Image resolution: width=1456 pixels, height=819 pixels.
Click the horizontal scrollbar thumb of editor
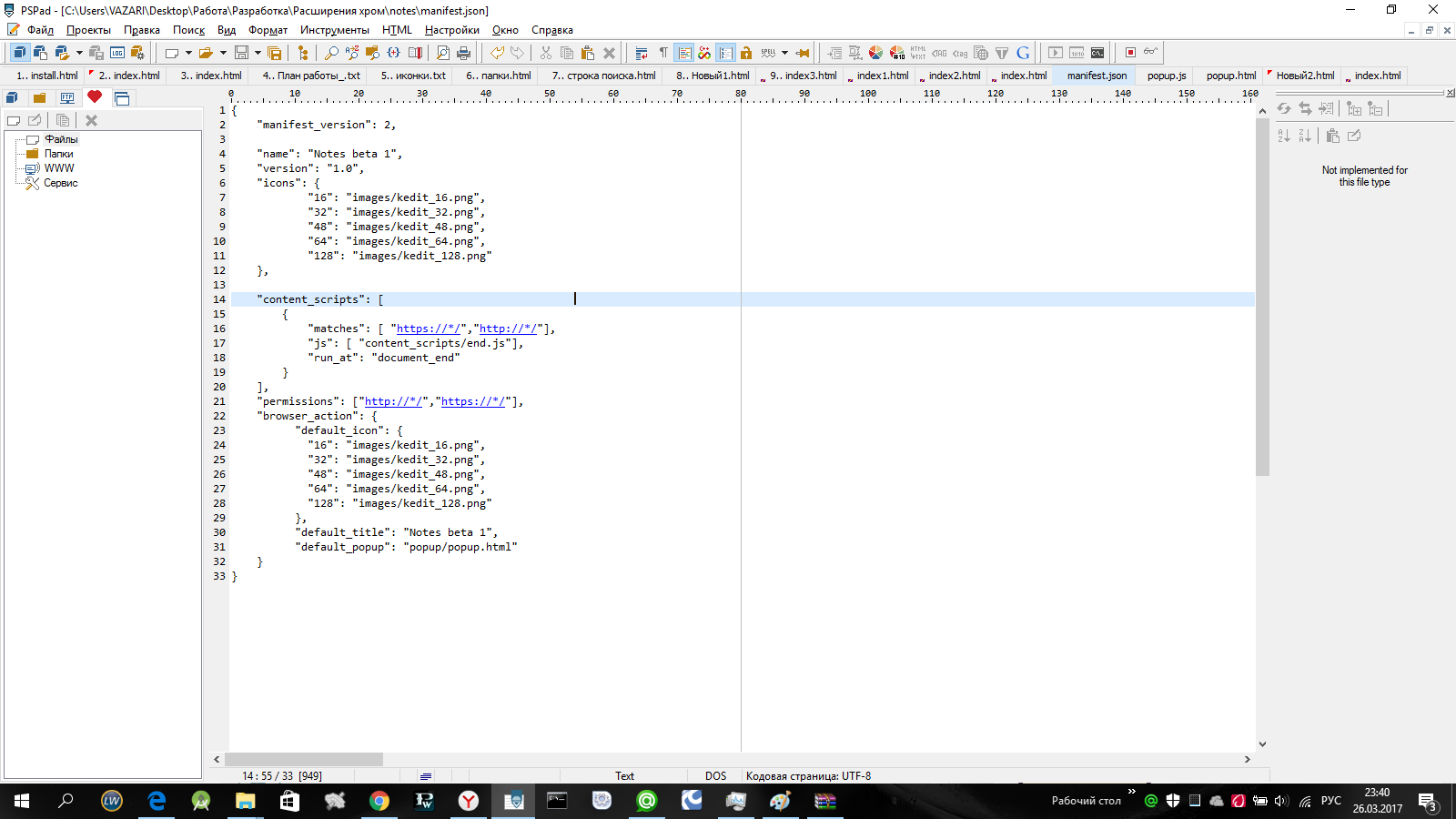[x=304, y=759]
